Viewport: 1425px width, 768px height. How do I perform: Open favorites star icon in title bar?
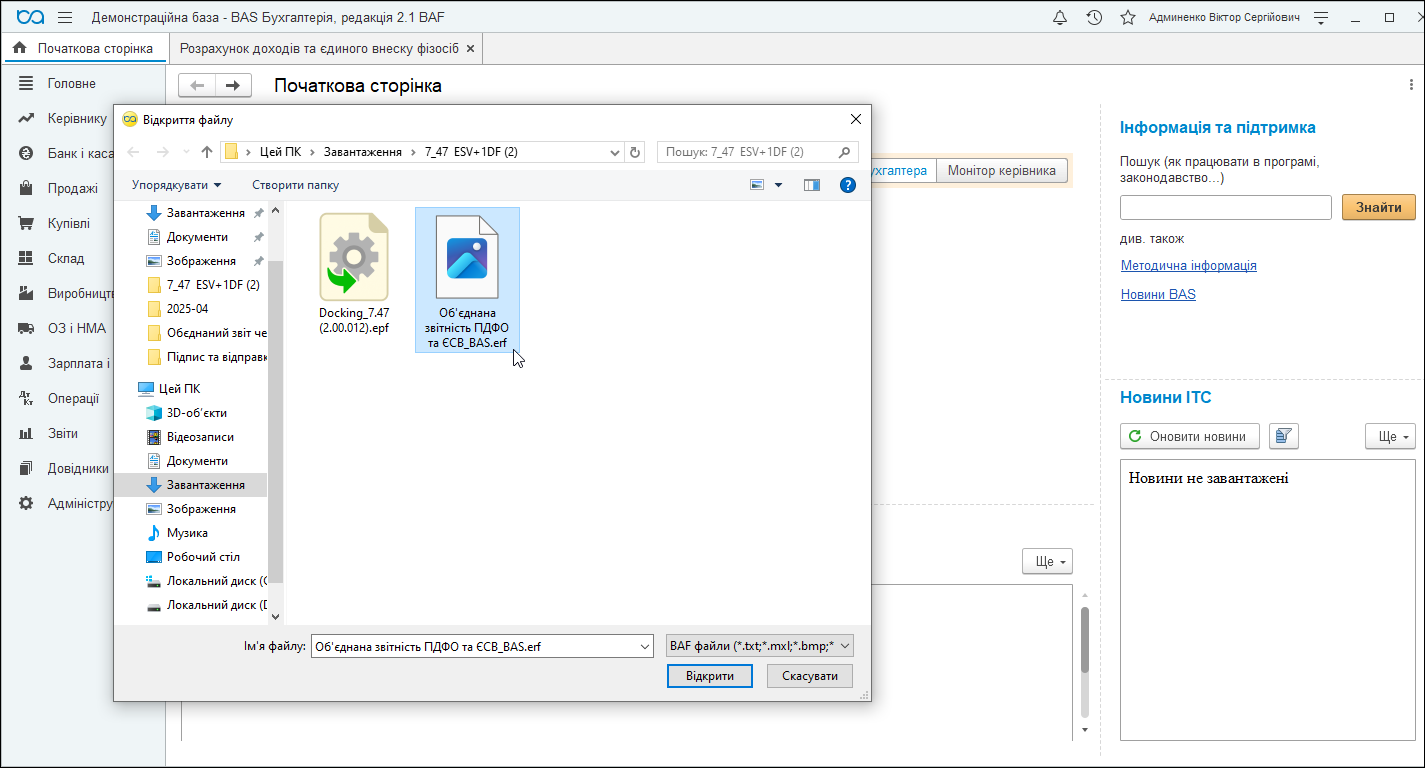click(1127, 18)
